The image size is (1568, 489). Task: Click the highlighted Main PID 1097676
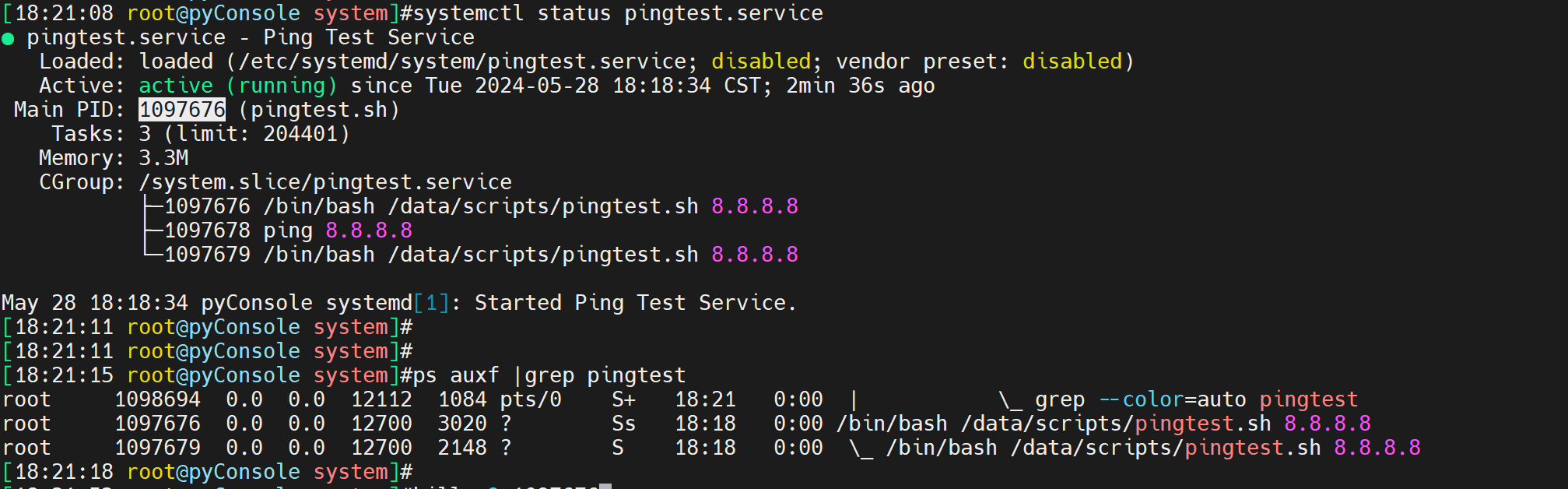coord(182,110)
